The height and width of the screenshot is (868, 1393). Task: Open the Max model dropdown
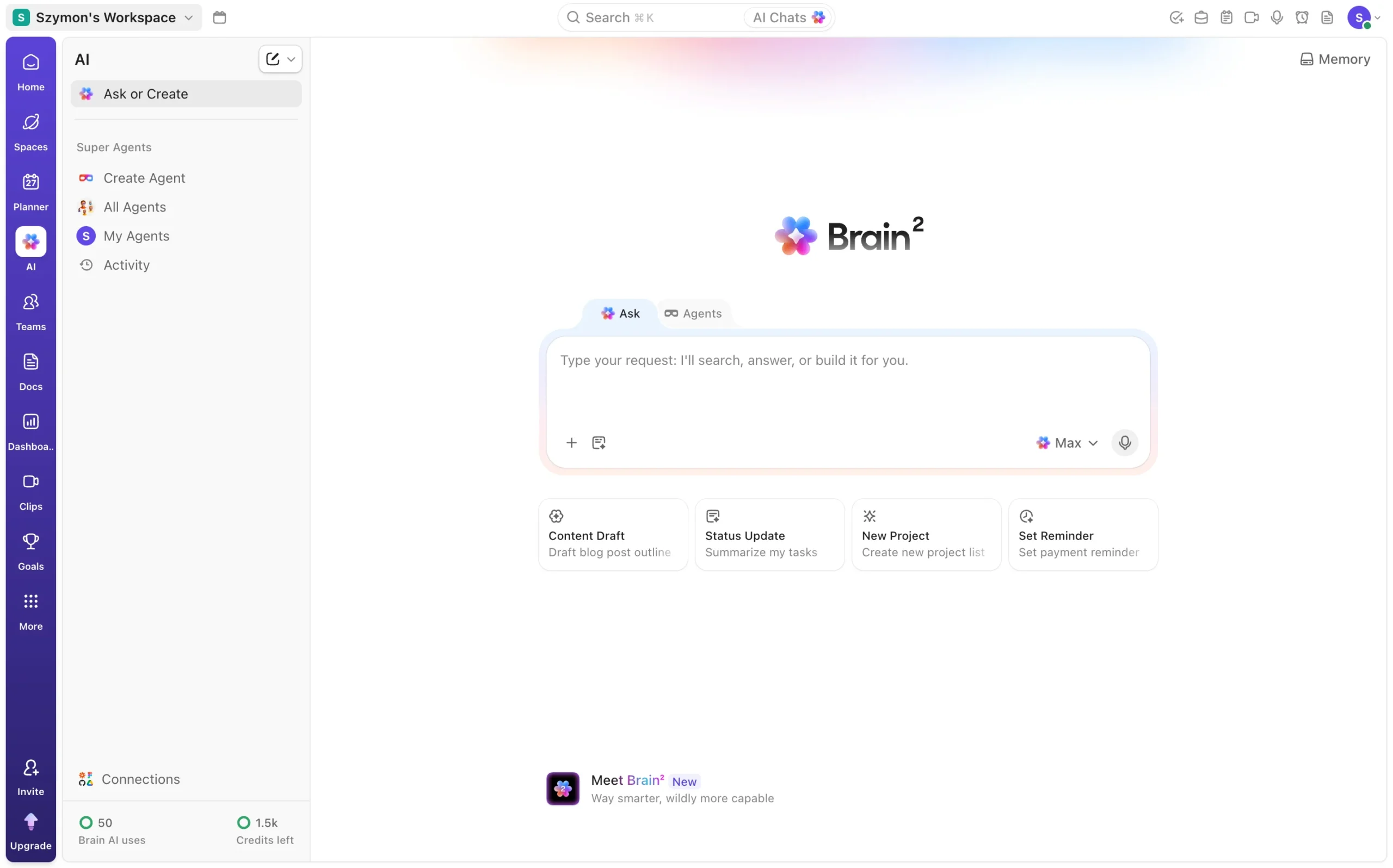point(1067,443)
